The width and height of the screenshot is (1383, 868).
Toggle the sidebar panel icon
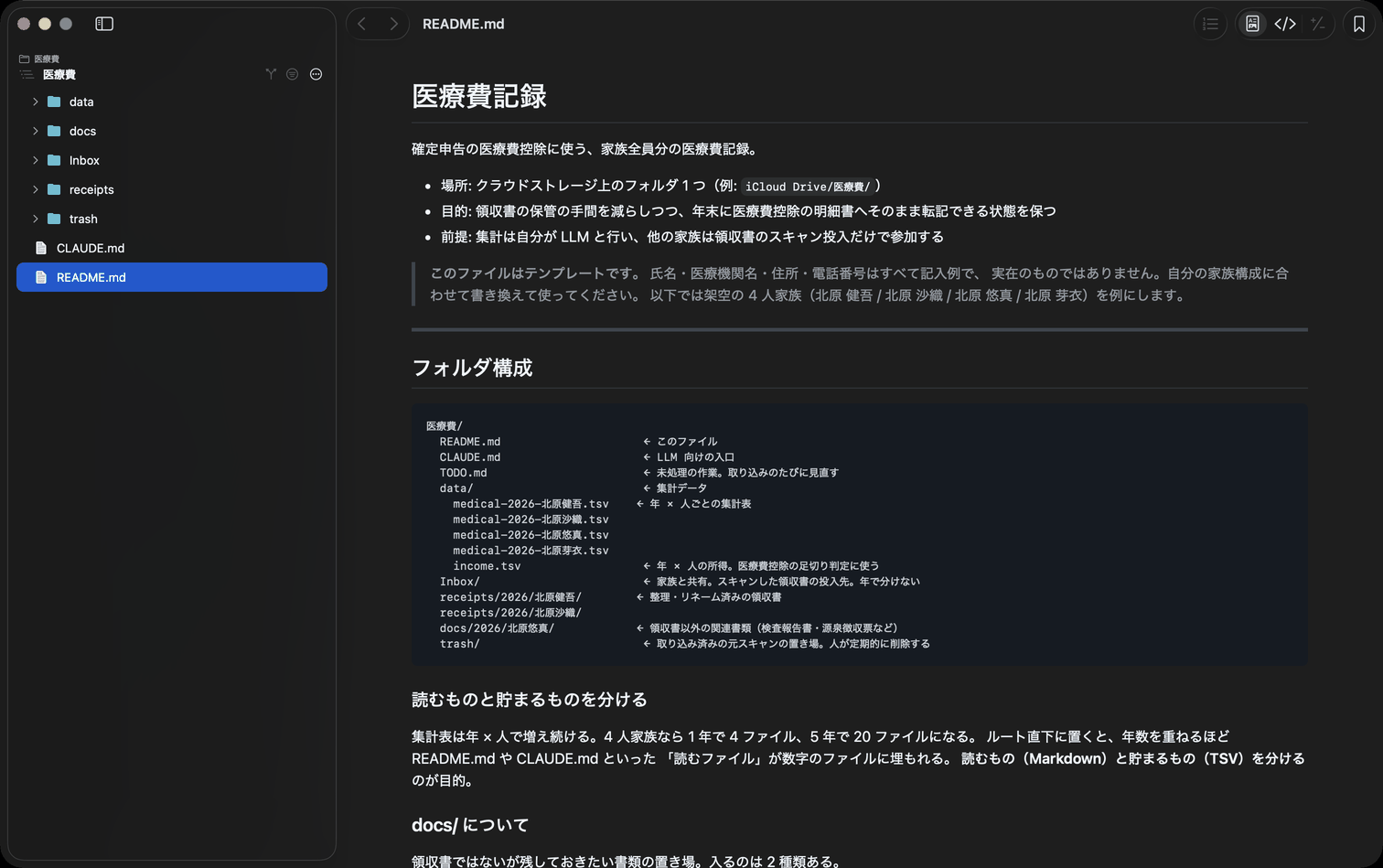pyautogui.click(x=104, y=24)
